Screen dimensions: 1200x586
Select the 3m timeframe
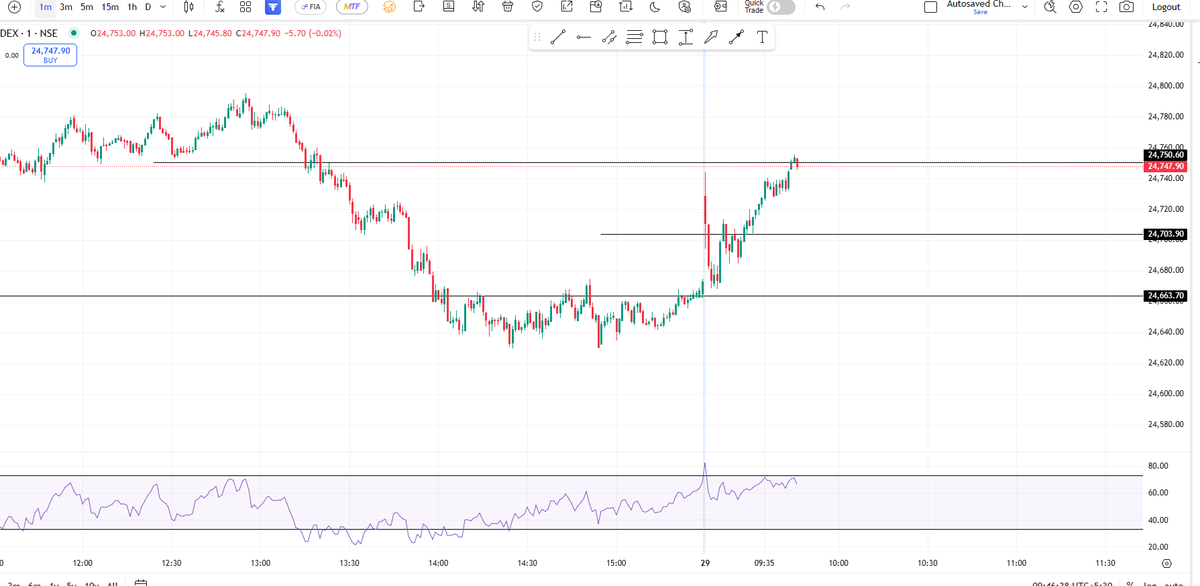click(x=66, y=7)
